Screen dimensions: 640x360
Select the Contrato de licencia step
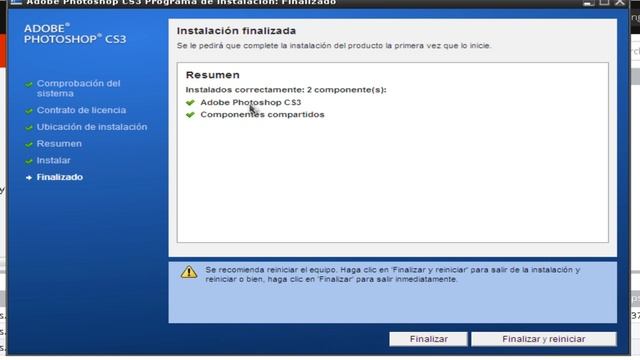(81, 110)
